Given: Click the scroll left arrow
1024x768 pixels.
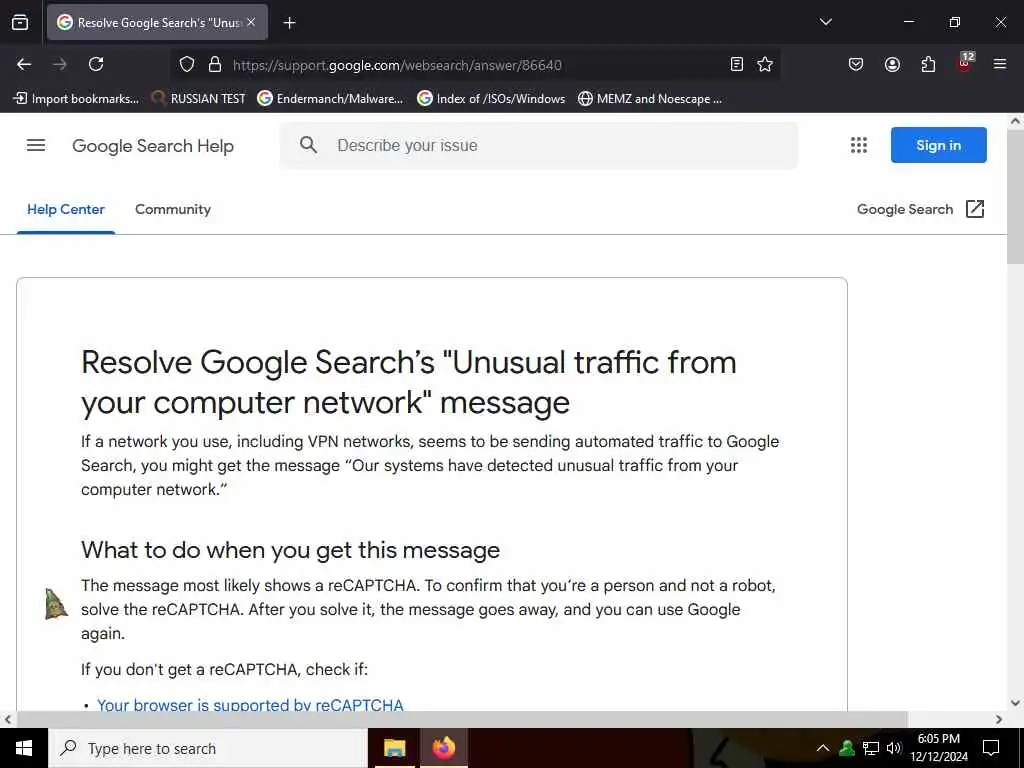Looking at the screenshot, I should coord(8,719).
